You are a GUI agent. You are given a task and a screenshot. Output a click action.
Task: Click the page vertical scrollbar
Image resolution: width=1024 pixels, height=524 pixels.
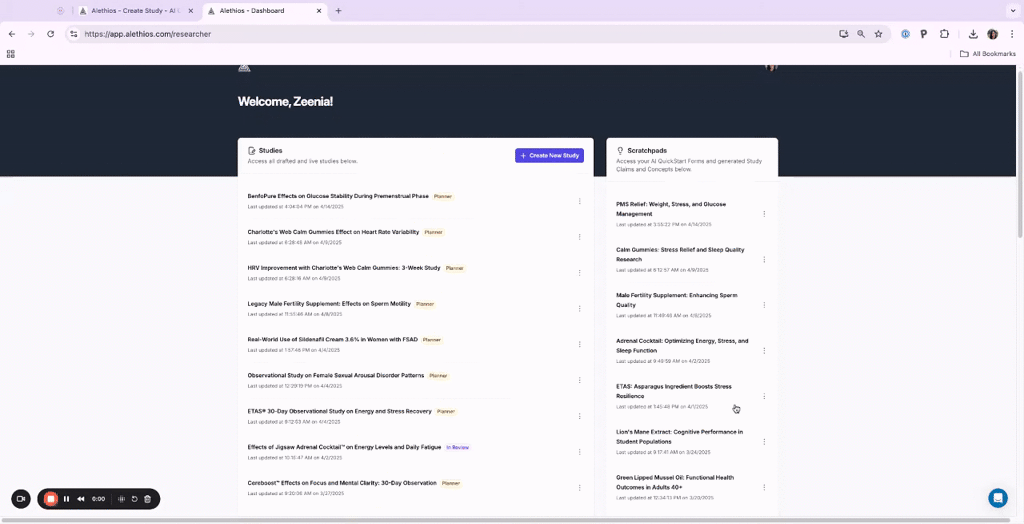(x=1019, y=152)
